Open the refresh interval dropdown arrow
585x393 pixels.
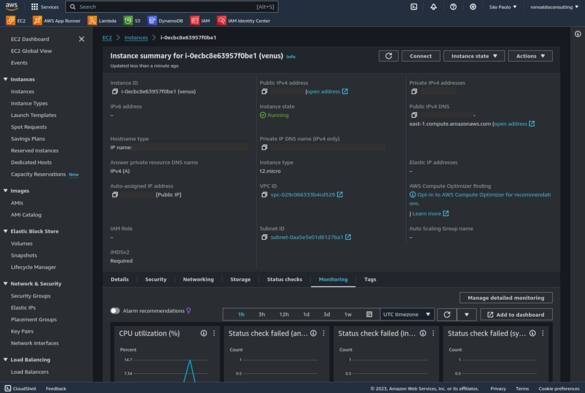click(x=466, y=315)
